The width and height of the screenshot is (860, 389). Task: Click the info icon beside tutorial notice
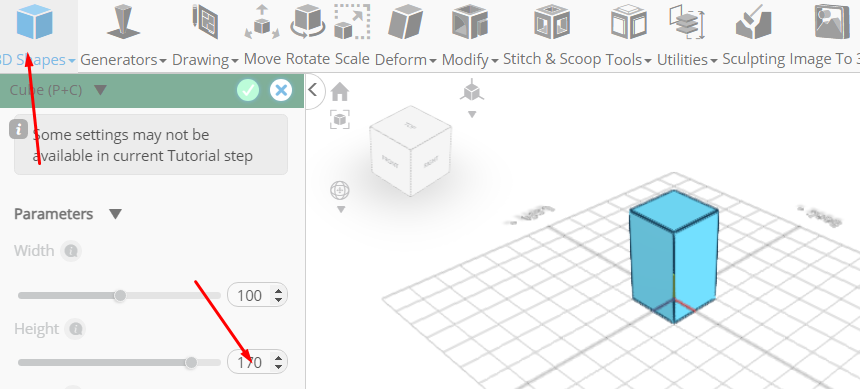19,129
